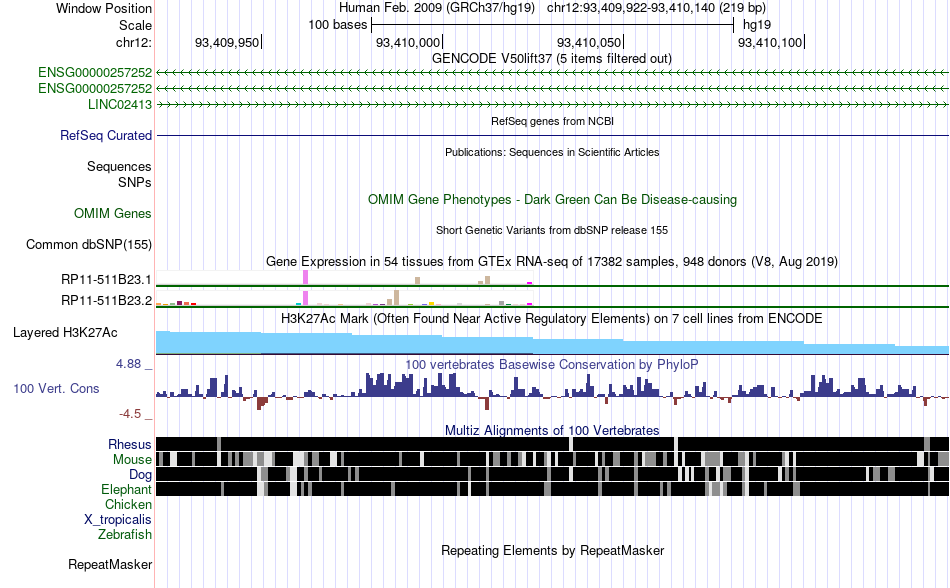Click the chr12:93,409,922-93,410,140 position text

(656, 8)
